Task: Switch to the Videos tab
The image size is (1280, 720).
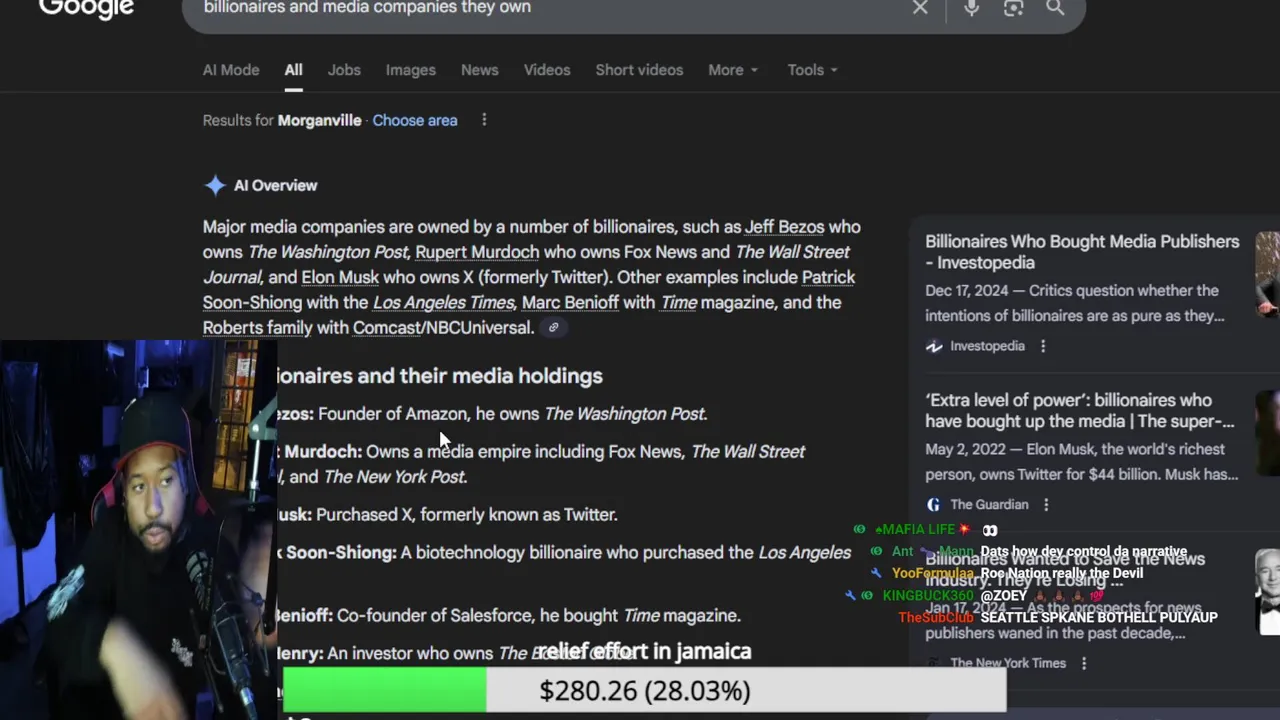Action: [x=547, y=70]
